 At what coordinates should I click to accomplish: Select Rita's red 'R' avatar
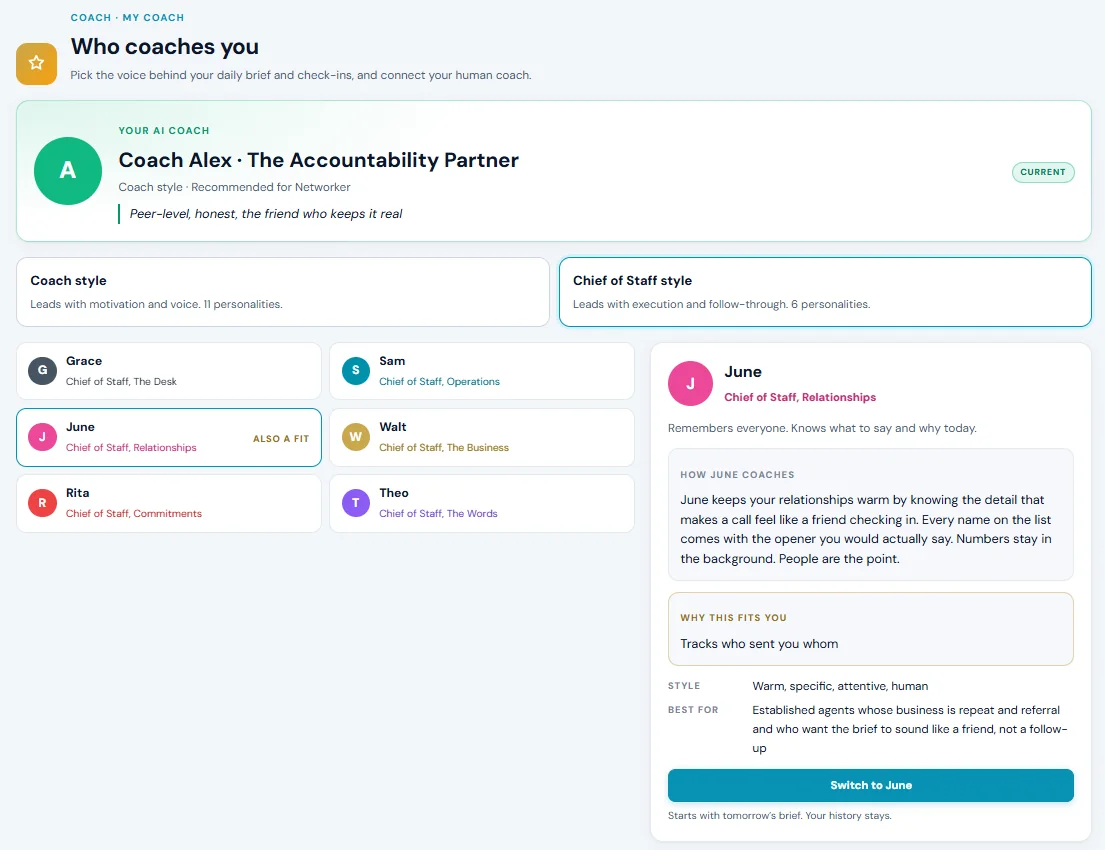pyautogui.click(x=42, y=503)
